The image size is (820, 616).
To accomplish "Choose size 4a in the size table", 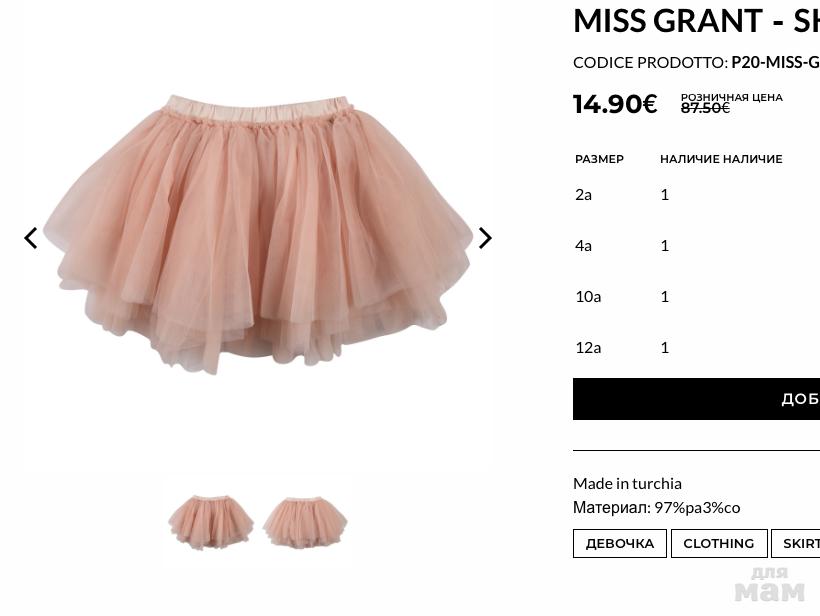I will point(584,245).
